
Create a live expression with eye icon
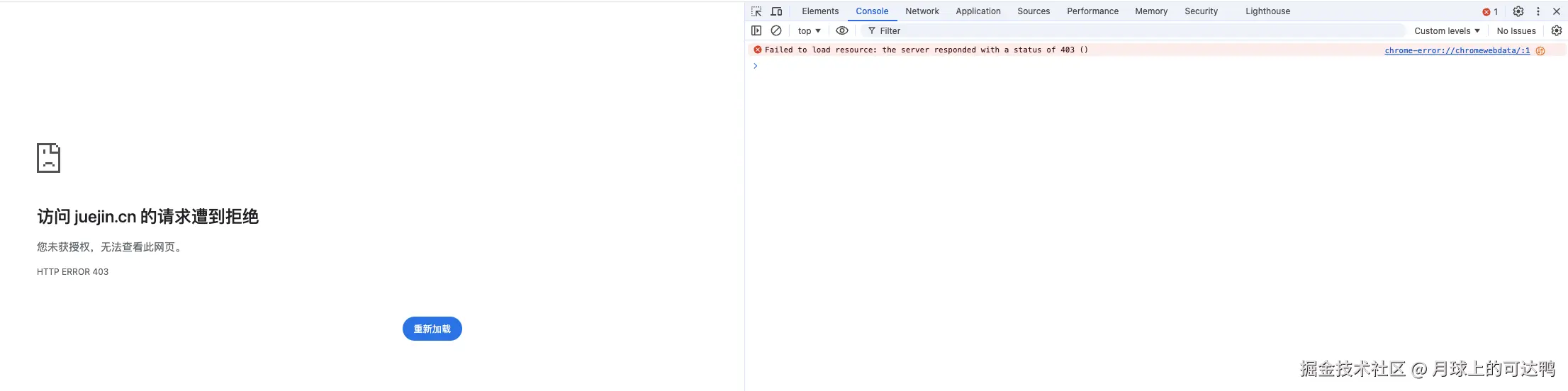click(x=841, y=30)
